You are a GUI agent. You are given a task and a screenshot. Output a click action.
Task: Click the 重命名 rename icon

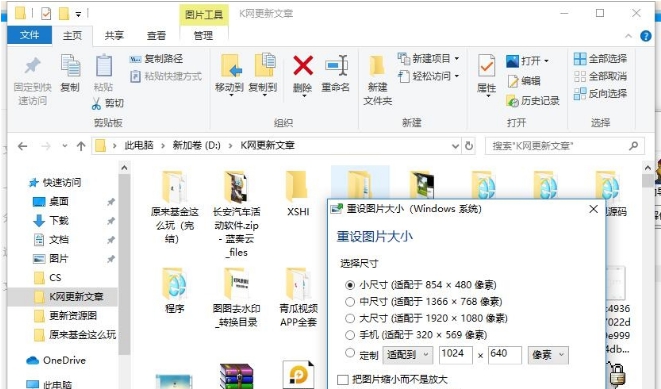coord(336,66)
